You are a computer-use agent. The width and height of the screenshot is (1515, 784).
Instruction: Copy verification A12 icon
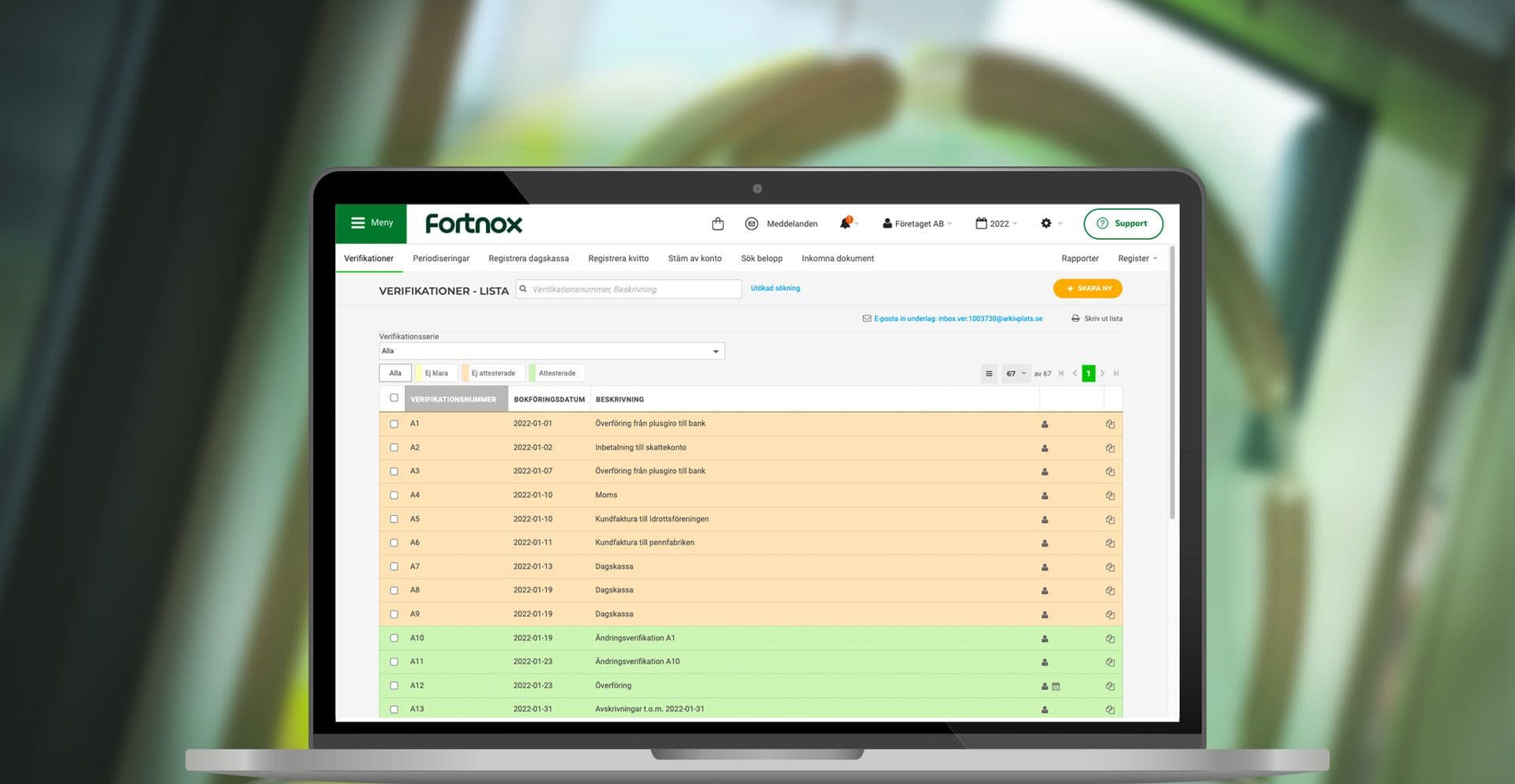click(x=1110, y=686)
